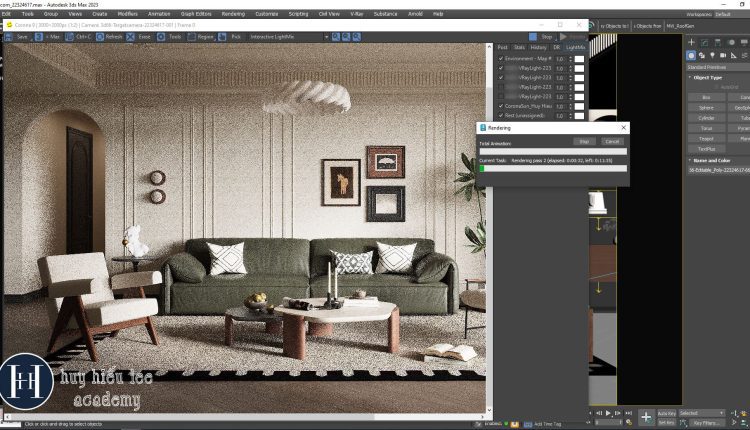Open the Motion panel icon
750x430 pixels.
tap(731, 42)
